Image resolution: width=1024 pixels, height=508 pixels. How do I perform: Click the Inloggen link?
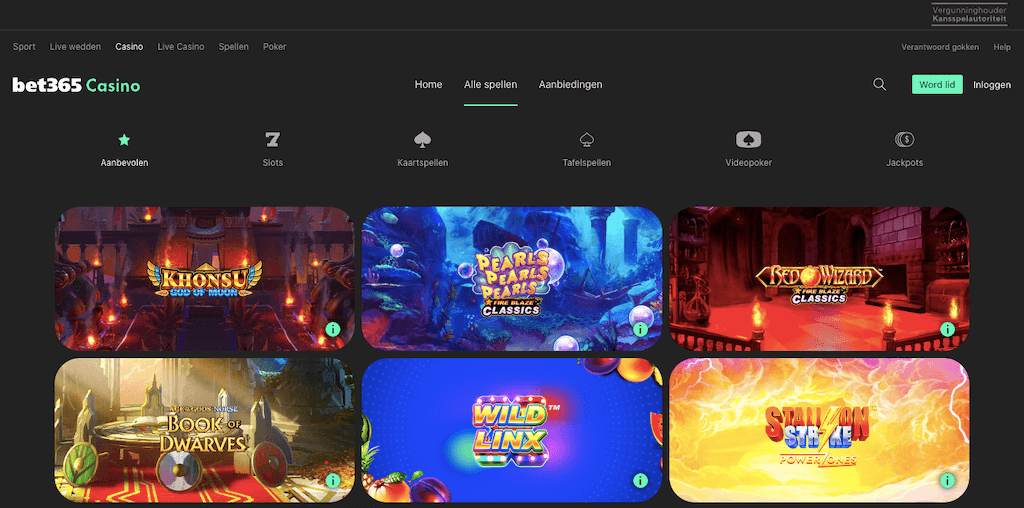pyautogui.click(x=992, y=85)
